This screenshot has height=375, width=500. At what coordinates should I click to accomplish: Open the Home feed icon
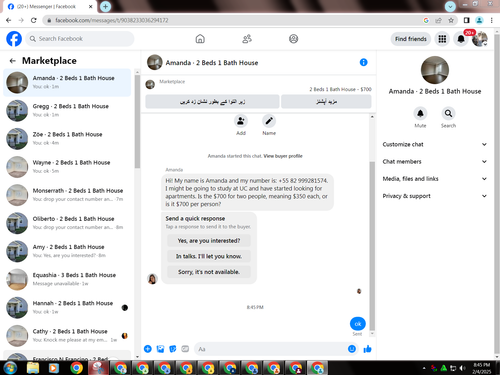(200, 39)
